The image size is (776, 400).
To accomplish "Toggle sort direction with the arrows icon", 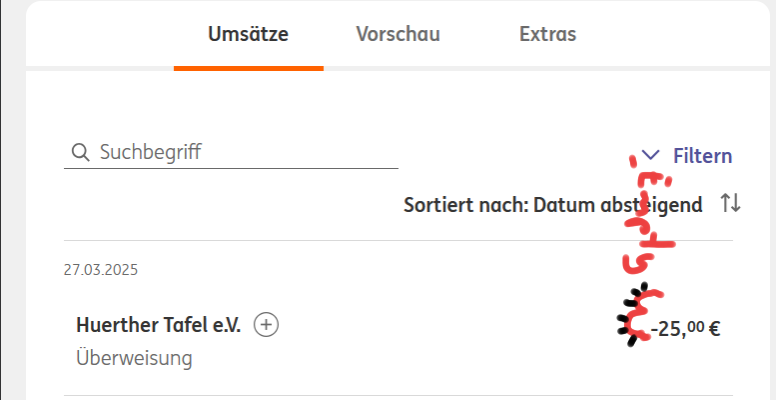I will click(731, 204).
